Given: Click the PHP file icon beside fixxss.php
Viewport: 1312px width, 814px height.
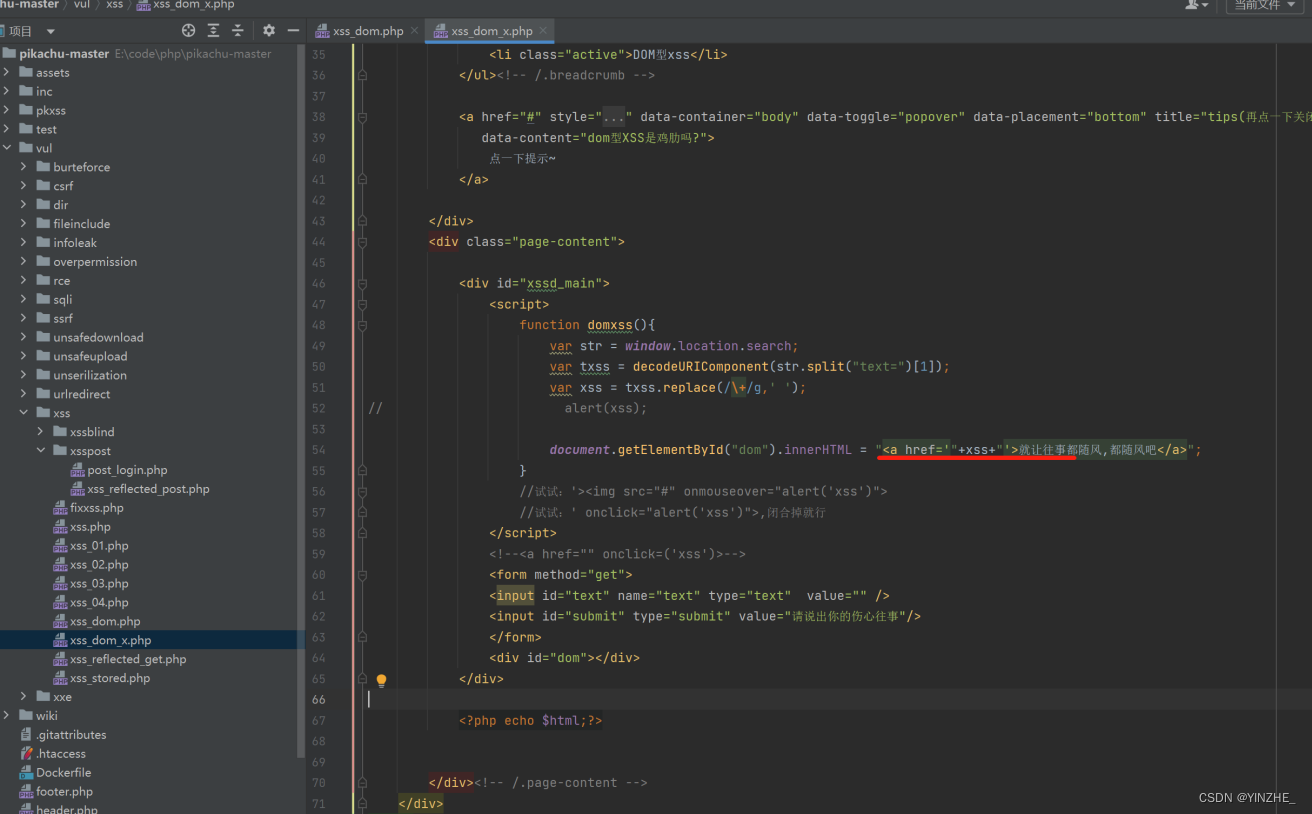Looking at the screenshot, I should point(60,508).
